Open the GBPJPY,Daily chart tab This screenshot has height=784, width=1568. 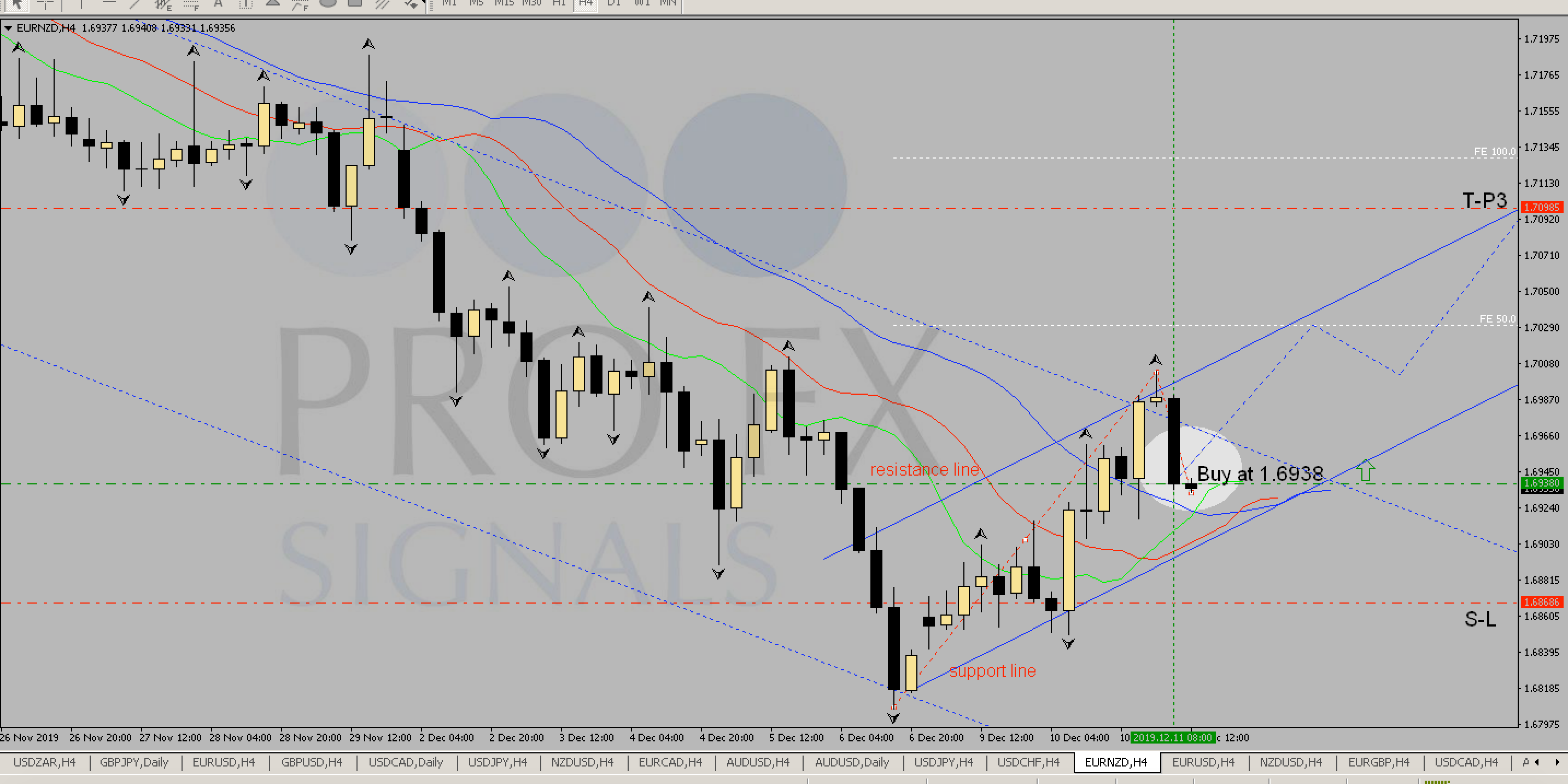point(134,762)
